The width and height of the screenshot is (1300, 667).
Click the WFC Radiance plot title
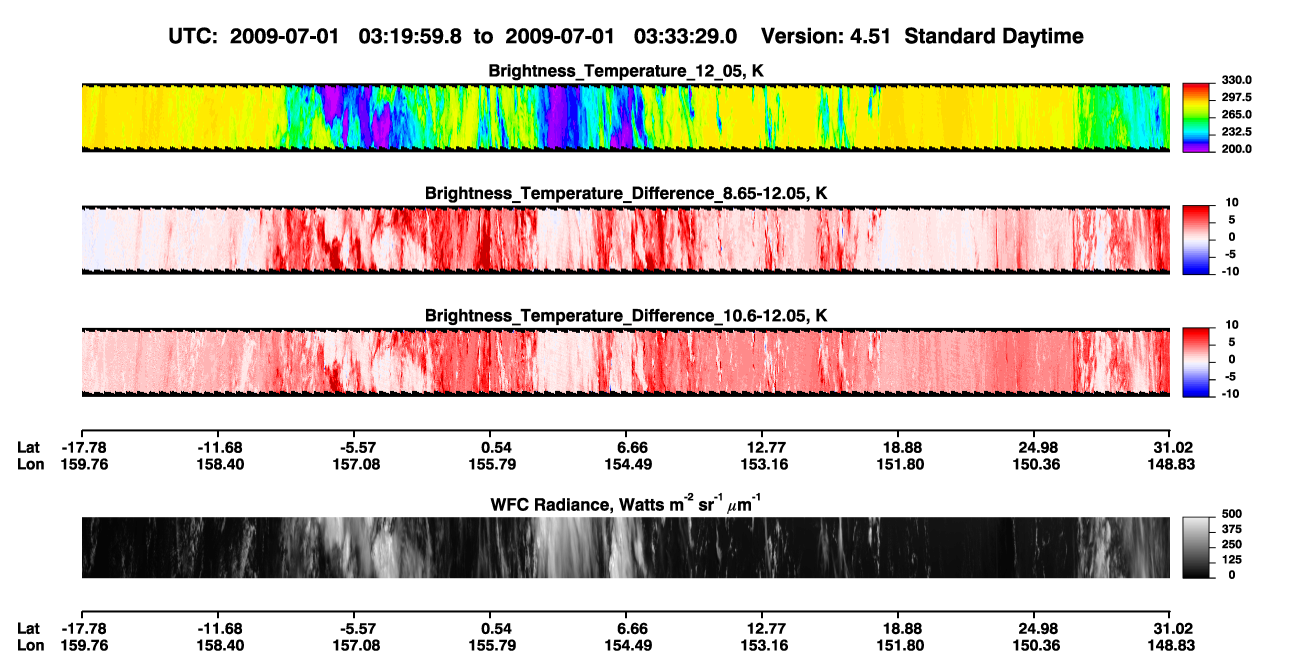(x=626, y=503)
